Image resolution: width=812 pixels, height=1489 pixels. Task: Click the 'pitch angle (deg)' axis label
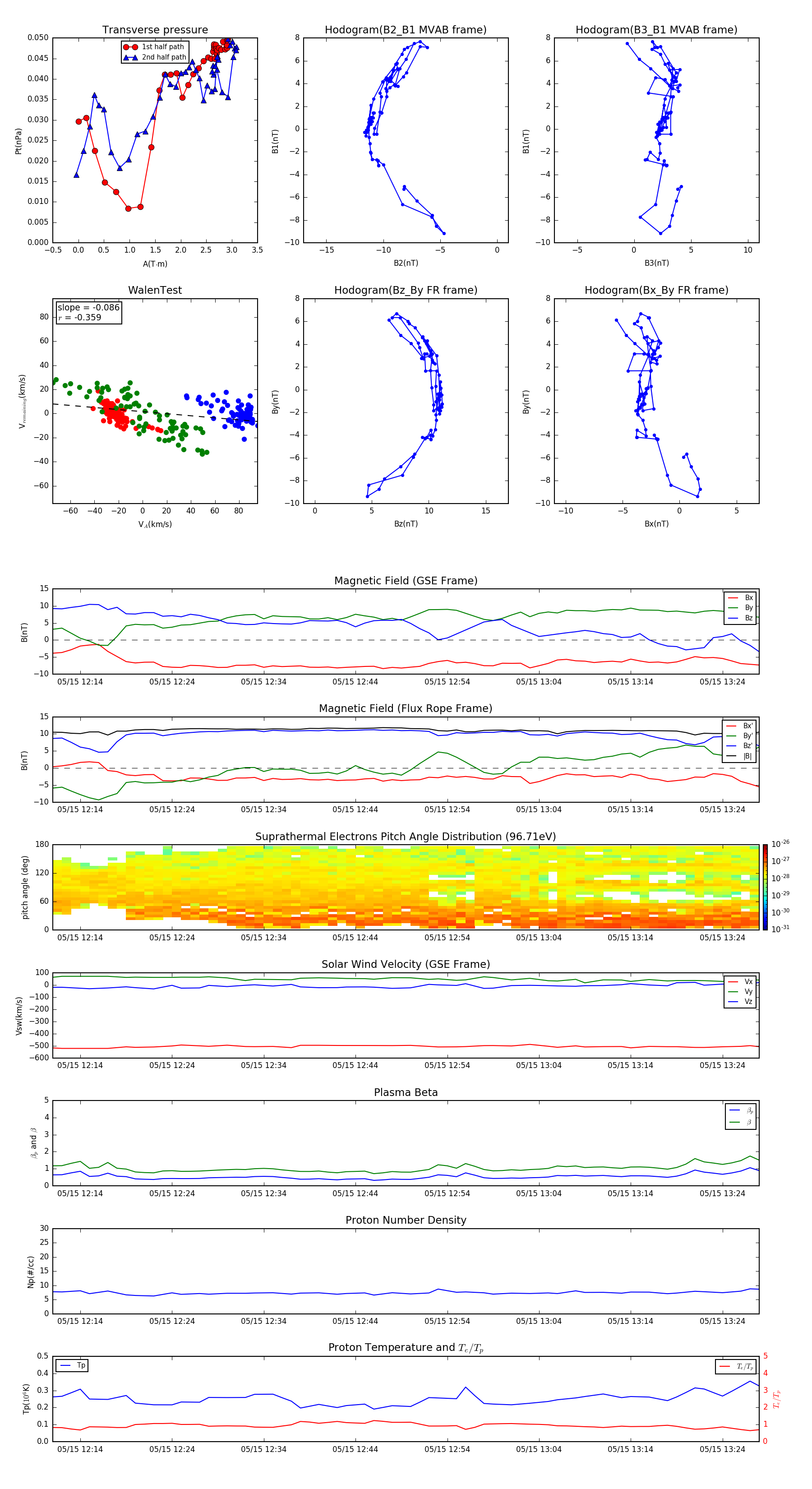[x=25, y=887]
